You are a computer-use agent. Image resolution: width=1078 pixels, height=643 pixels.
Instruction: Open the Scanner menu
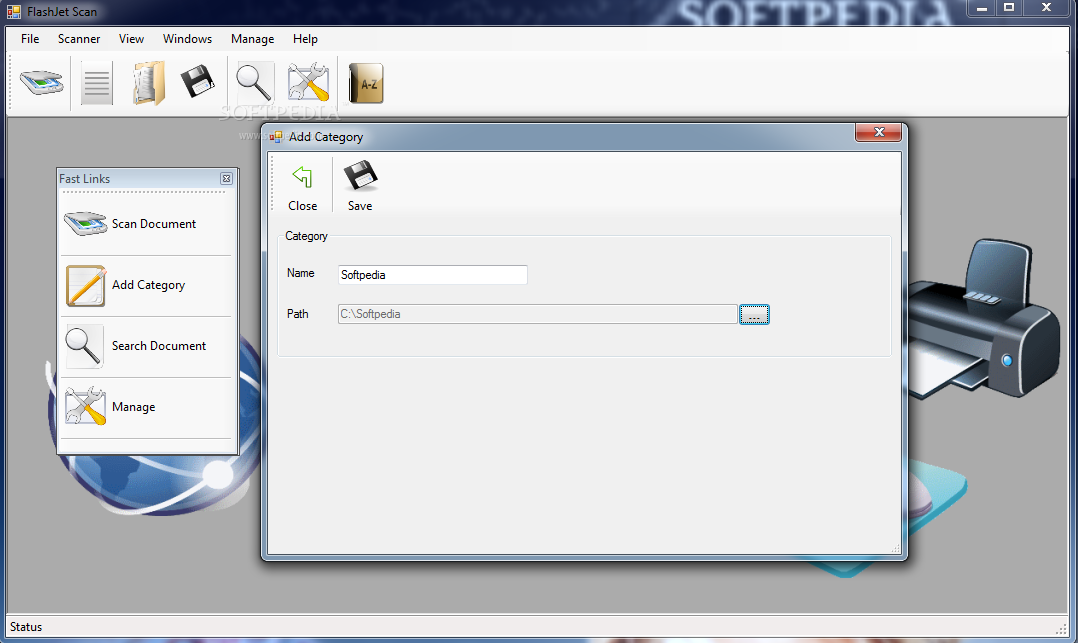point(79,39)
